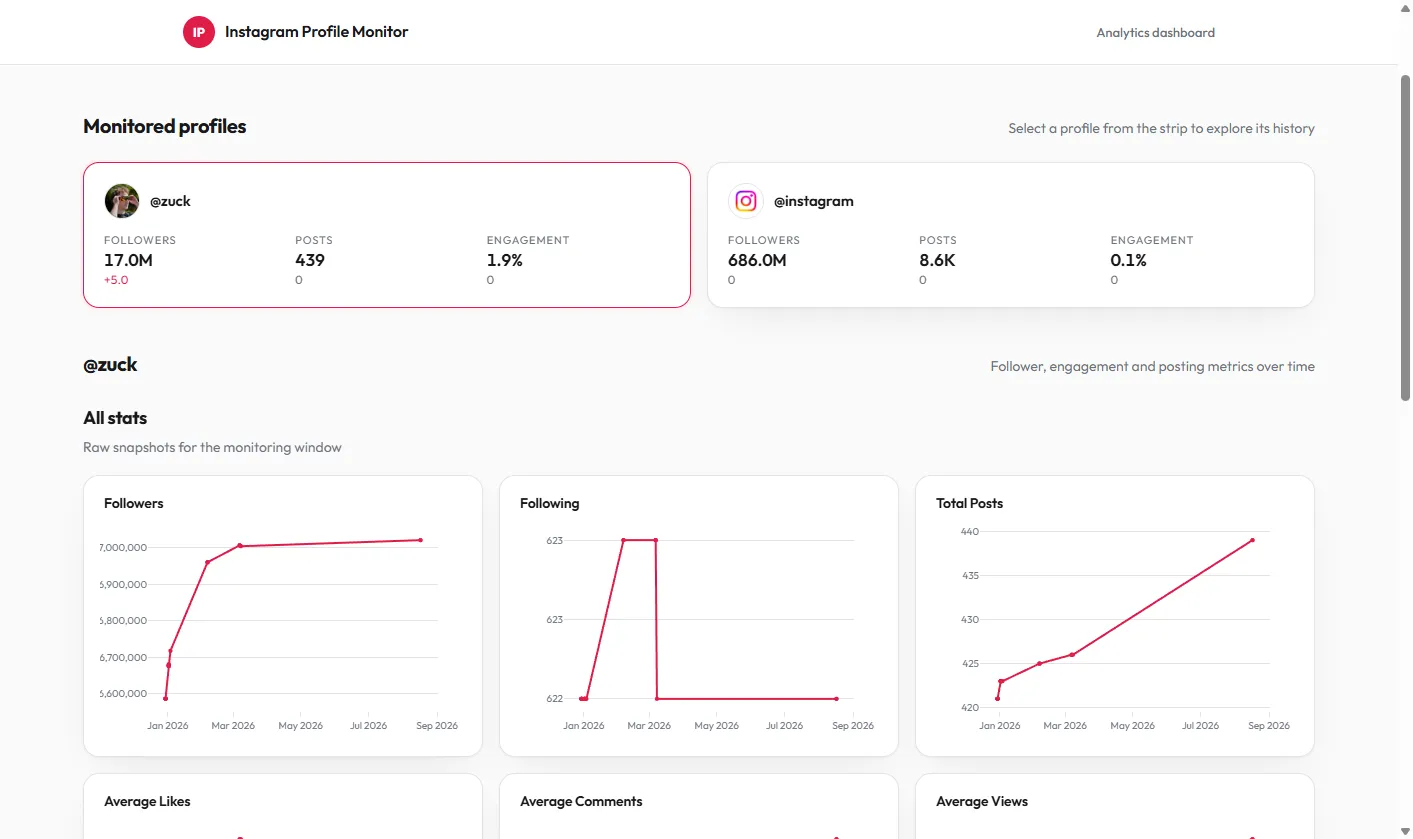Click the +5.0 follower change value
This screenshot has height=839, width=1413.
[x=116, y=280]
